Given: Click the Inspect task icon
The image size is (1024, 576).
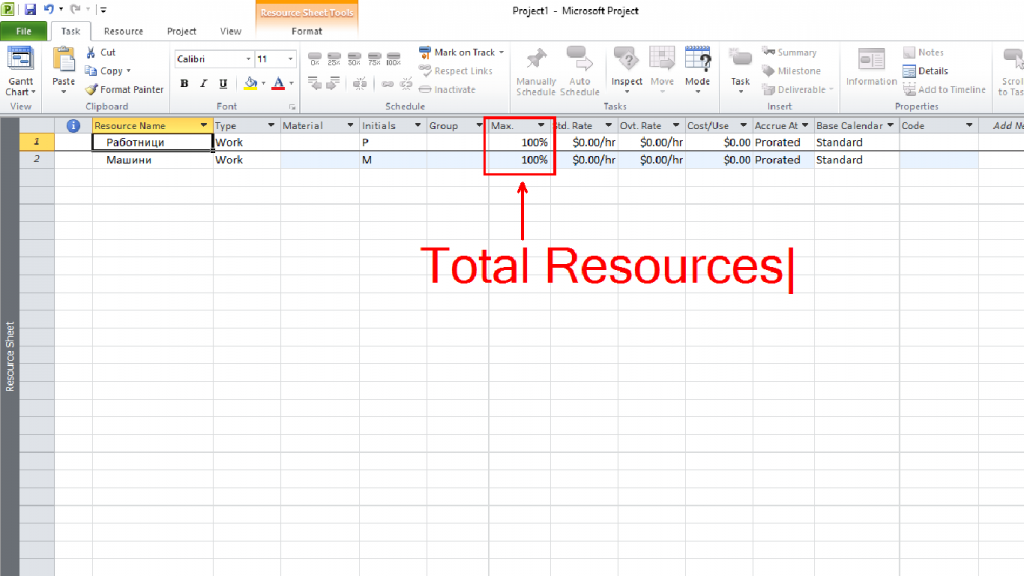Looking at the screenshot, I should click(626, 59).
